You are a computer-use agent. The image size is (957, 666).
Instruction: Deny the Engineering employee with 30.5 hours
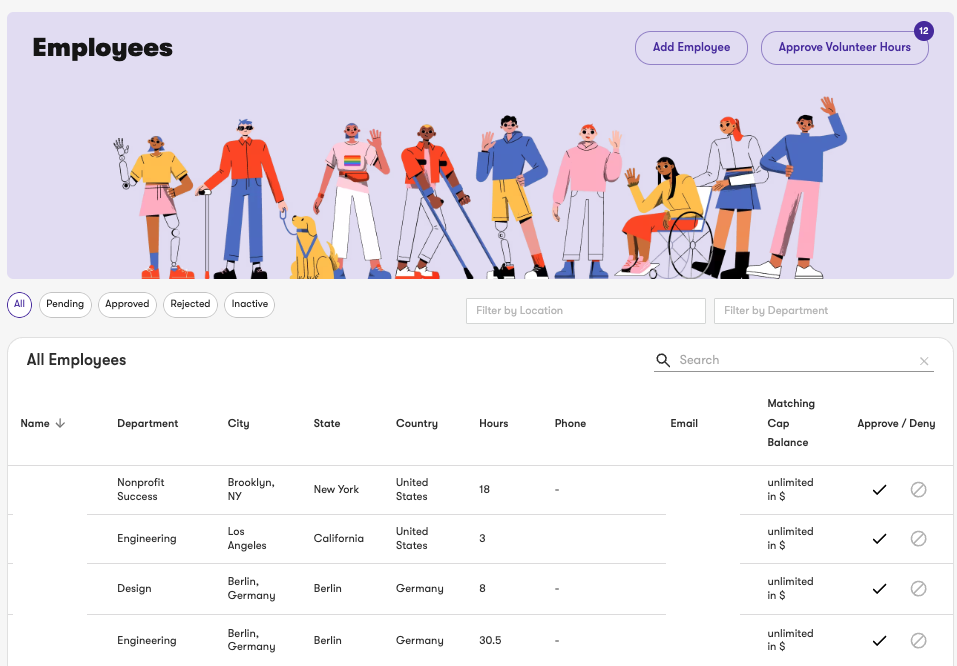[918, 640]
